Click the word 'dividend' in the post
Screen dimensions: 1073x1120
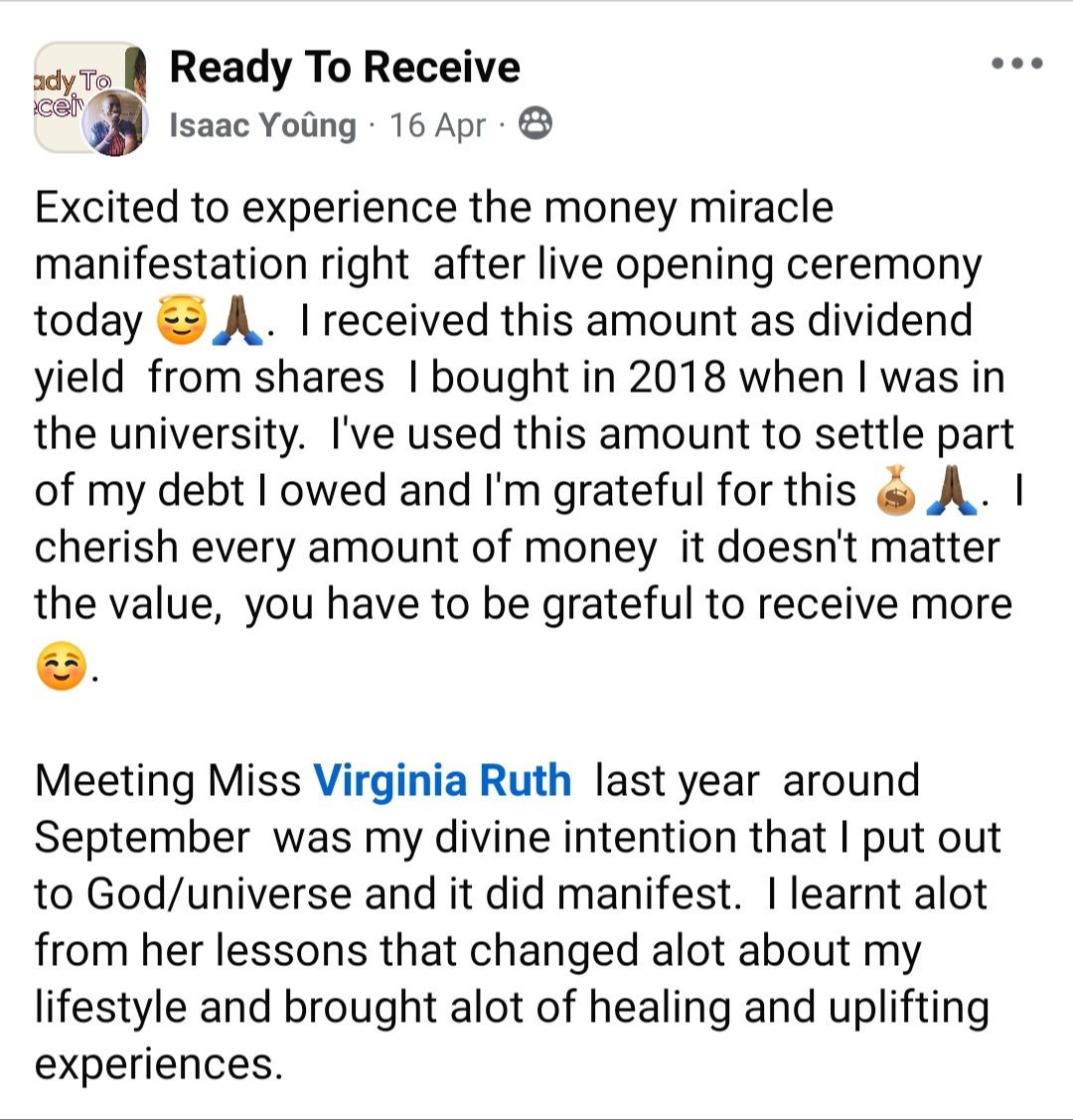coord(889,320)
